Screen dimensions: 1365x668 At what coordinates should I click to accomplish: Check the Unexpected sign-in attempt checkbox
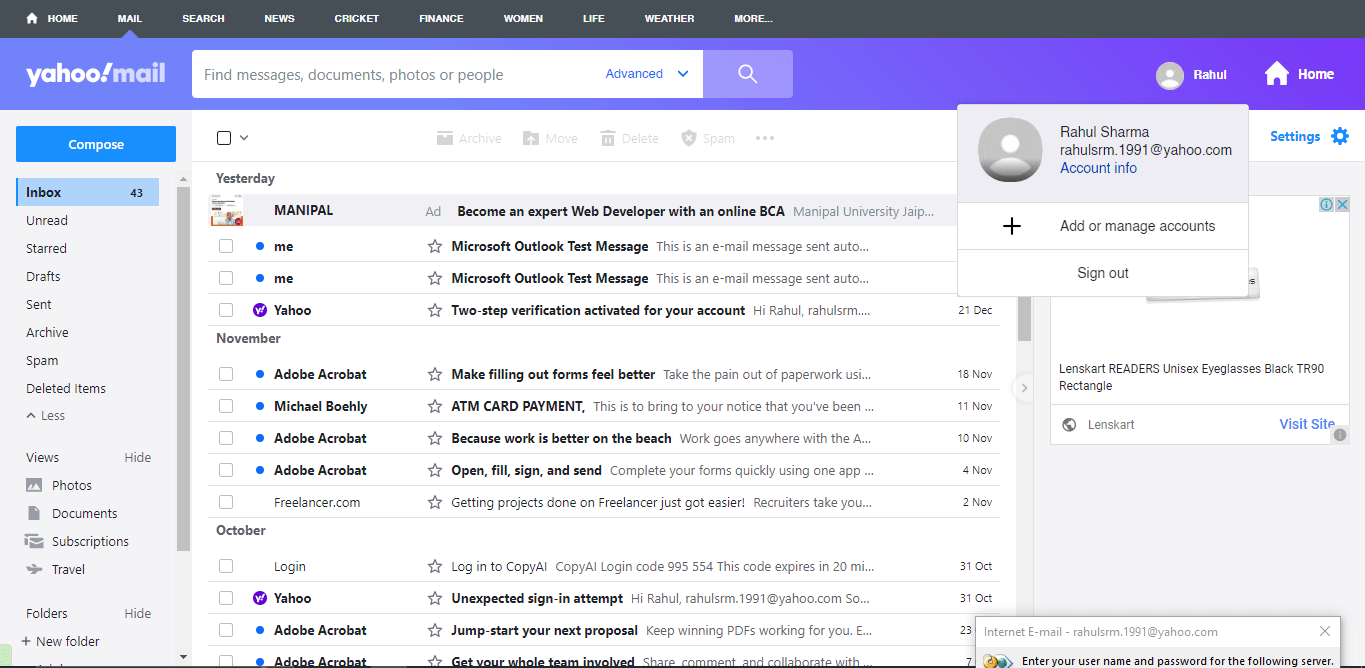(226, 598)
